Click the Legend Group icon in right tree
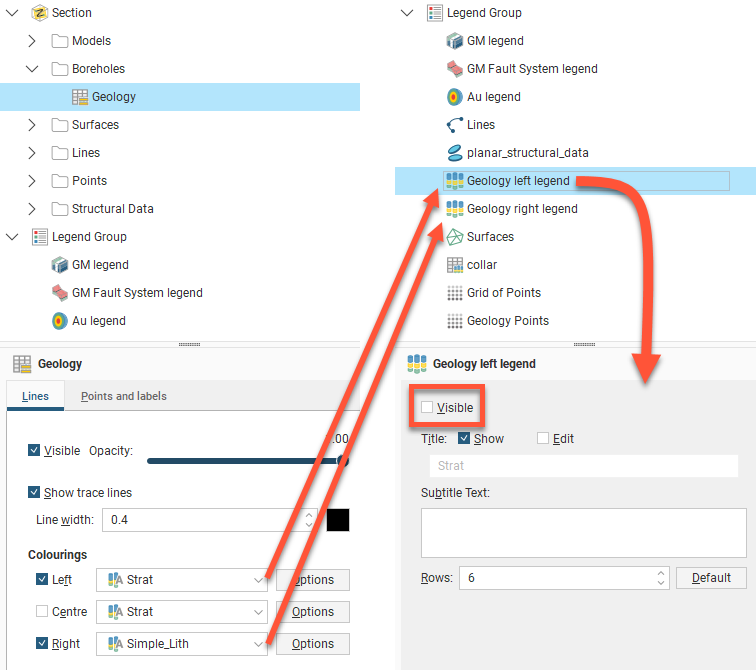Viewport: 756px width, 670px height. pos(434,13)
